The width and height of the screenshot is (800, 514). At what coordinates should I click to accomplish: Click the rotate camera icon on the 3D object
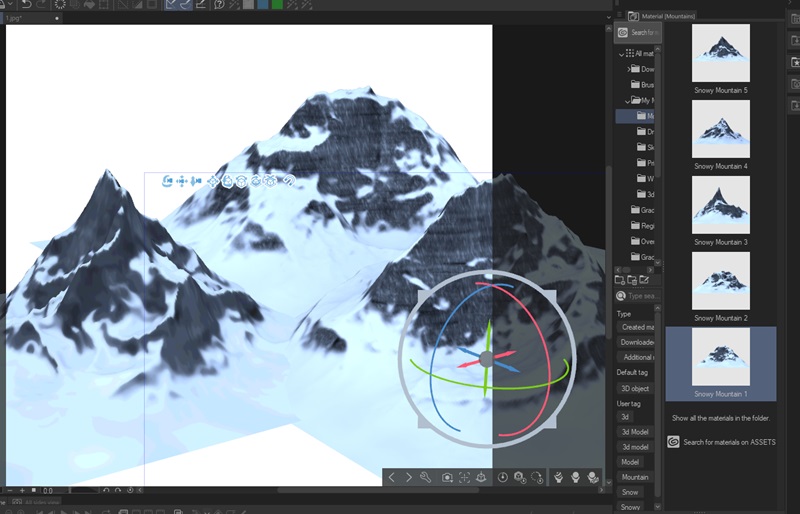(x=167, y=181)
